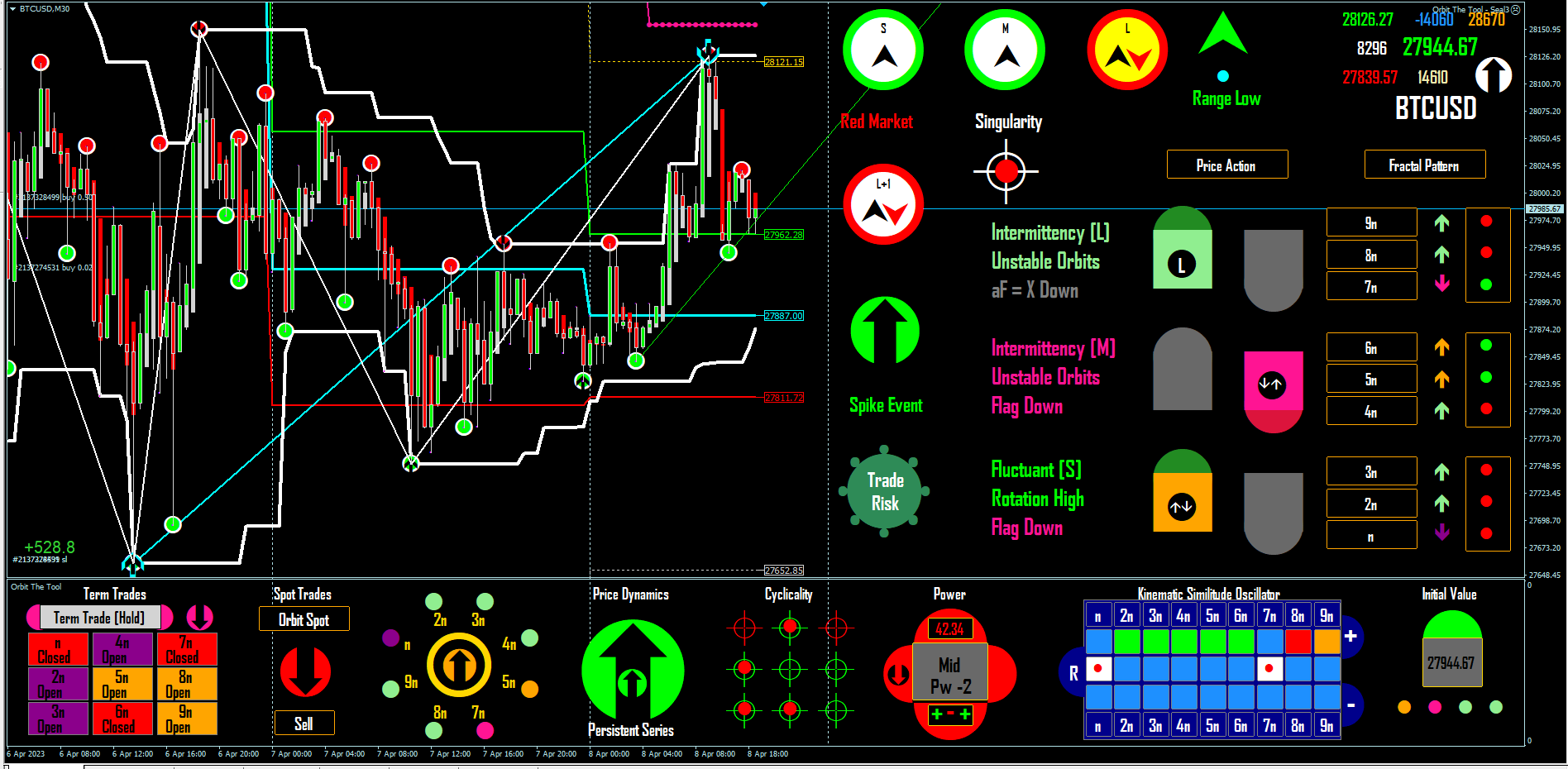
Task: Click the green Range Low arrow
Action: [x=1223, y=35]
